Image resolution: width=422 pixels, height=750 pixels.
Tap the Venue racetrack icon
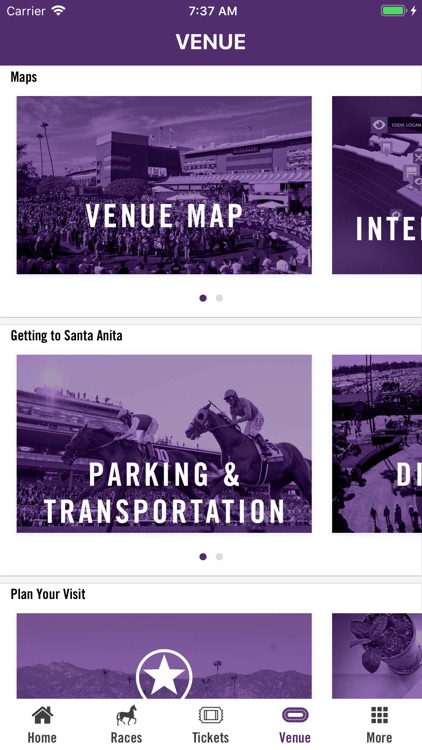(295, 716)
